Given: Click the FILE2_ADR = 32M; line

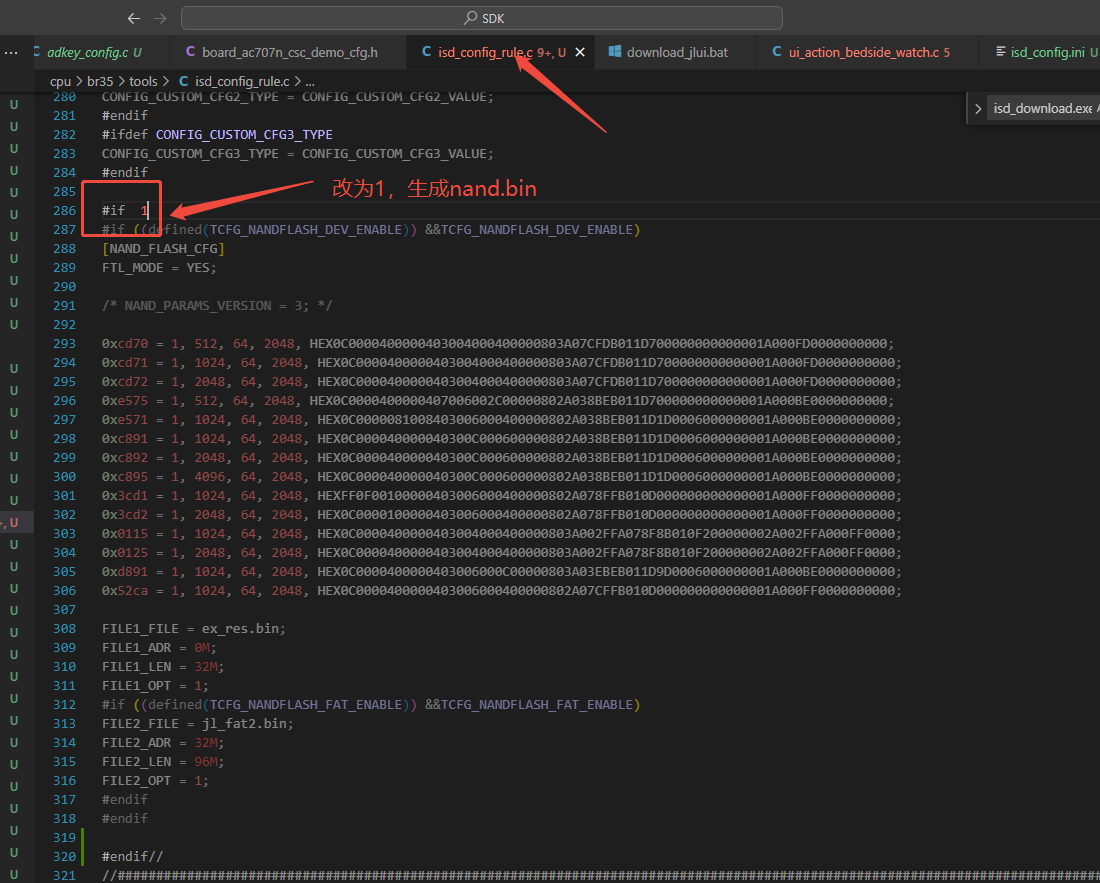Looking at the screenshot, I should [x=163, y=742].
